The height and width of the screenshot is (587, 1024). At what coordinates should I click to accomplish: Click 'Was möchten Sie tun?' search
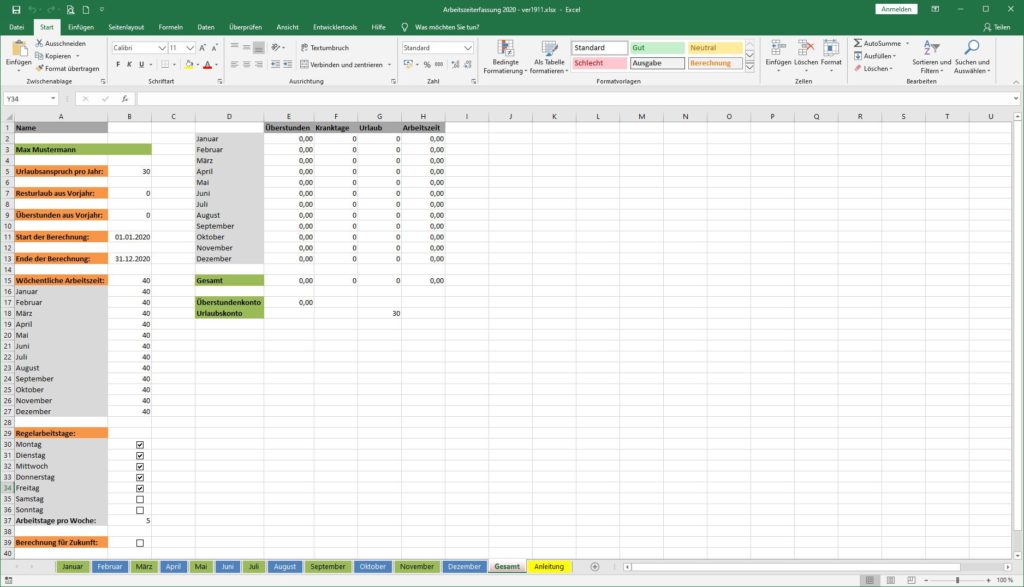[x=447, y=27]
